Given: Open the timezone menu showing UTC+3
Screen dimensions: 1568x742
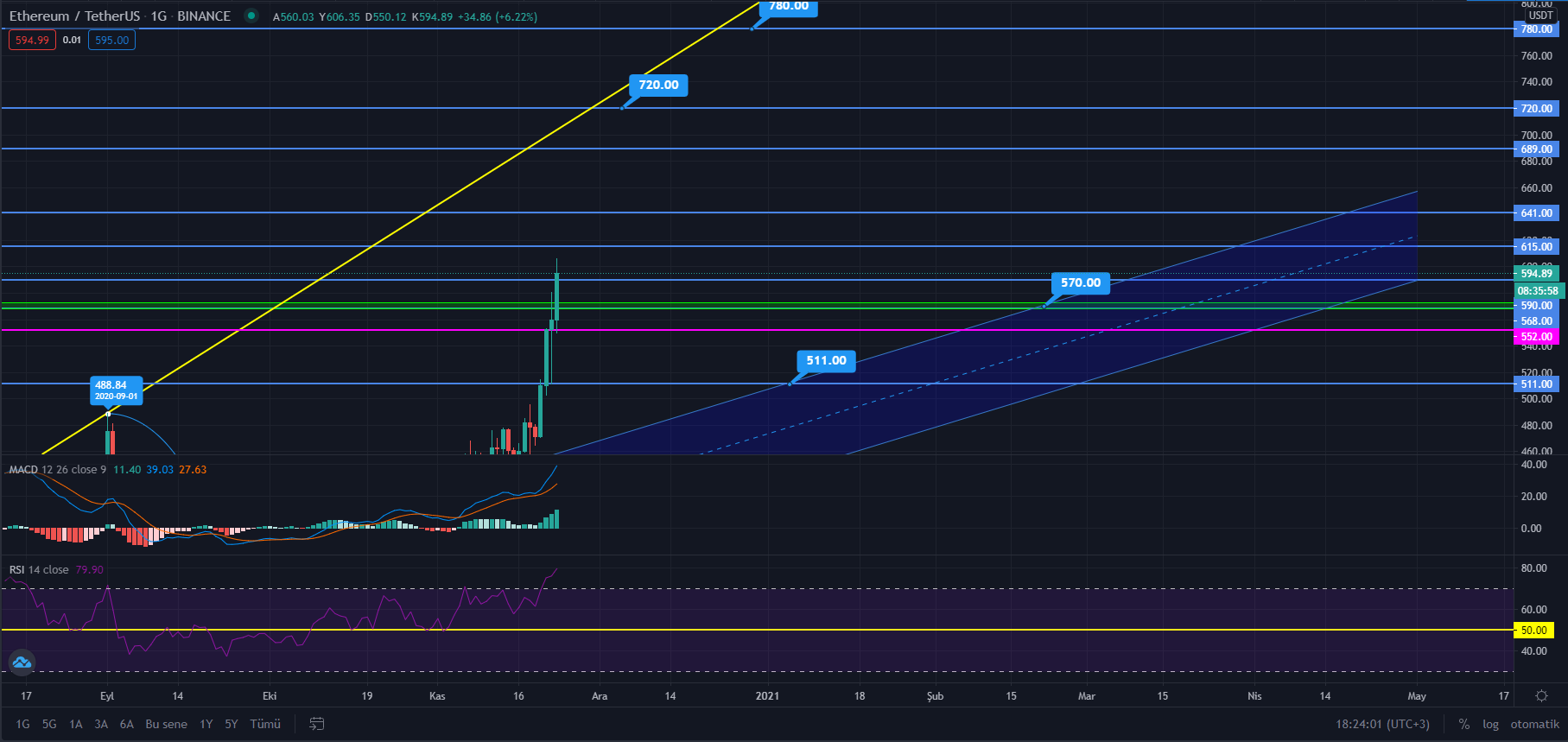Looking at the screenshot, I should (1382, 724).
